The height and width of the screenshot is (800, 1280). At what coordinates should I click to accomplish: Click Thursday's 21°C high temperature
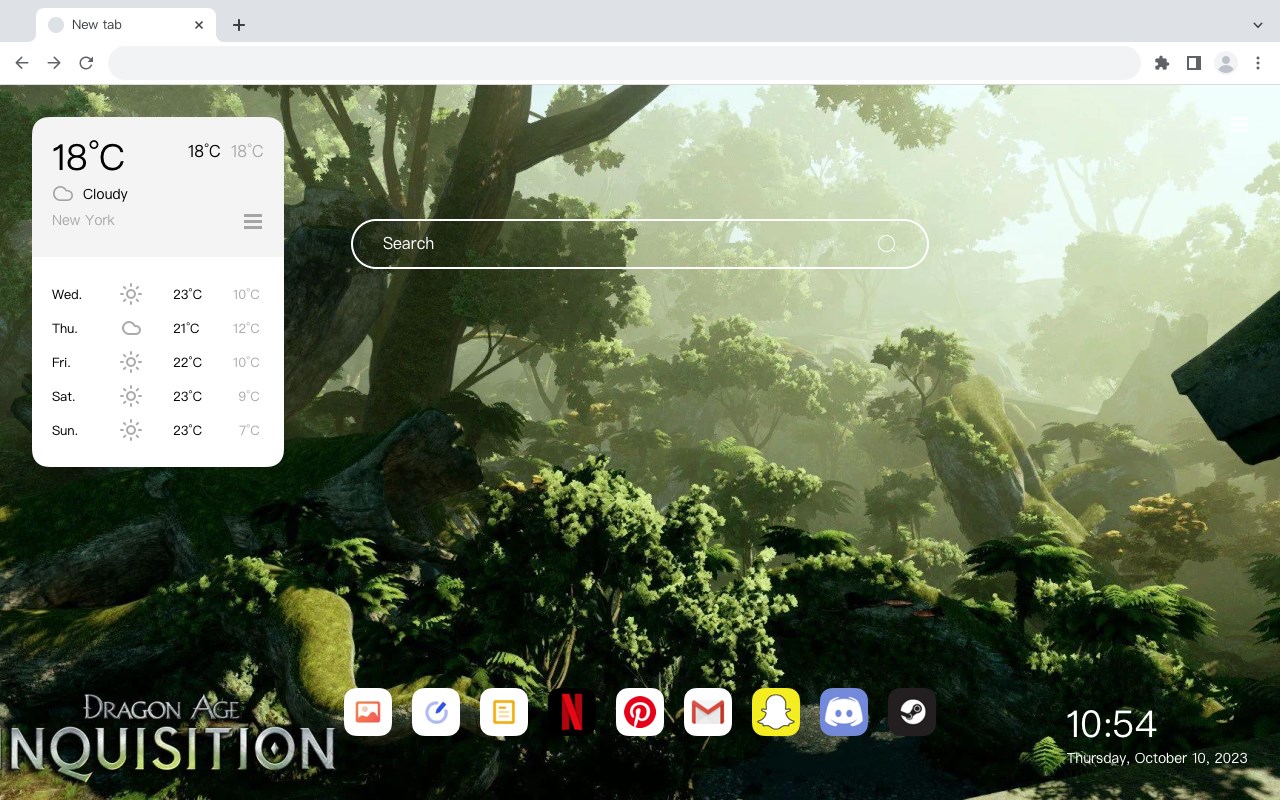(x=186, y=328)
